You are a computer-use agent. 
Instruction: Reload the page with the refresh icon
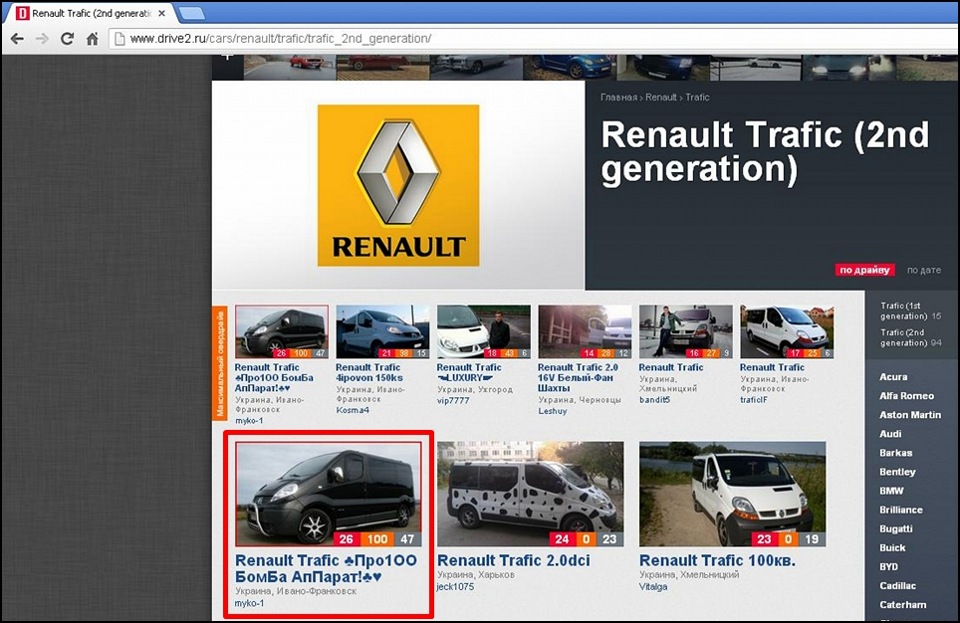(67, 39)
